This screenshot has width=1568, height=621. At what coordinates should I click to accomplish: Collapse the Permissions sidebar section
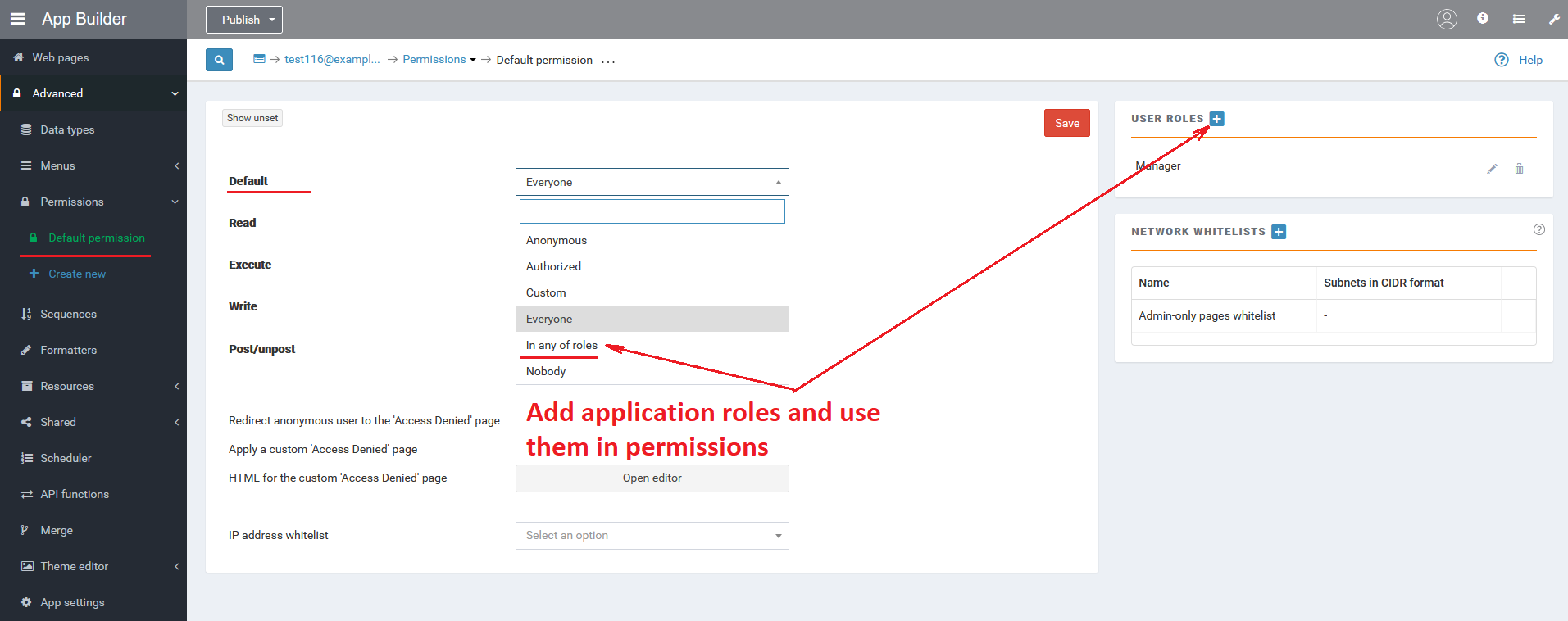tap(93, 202)
